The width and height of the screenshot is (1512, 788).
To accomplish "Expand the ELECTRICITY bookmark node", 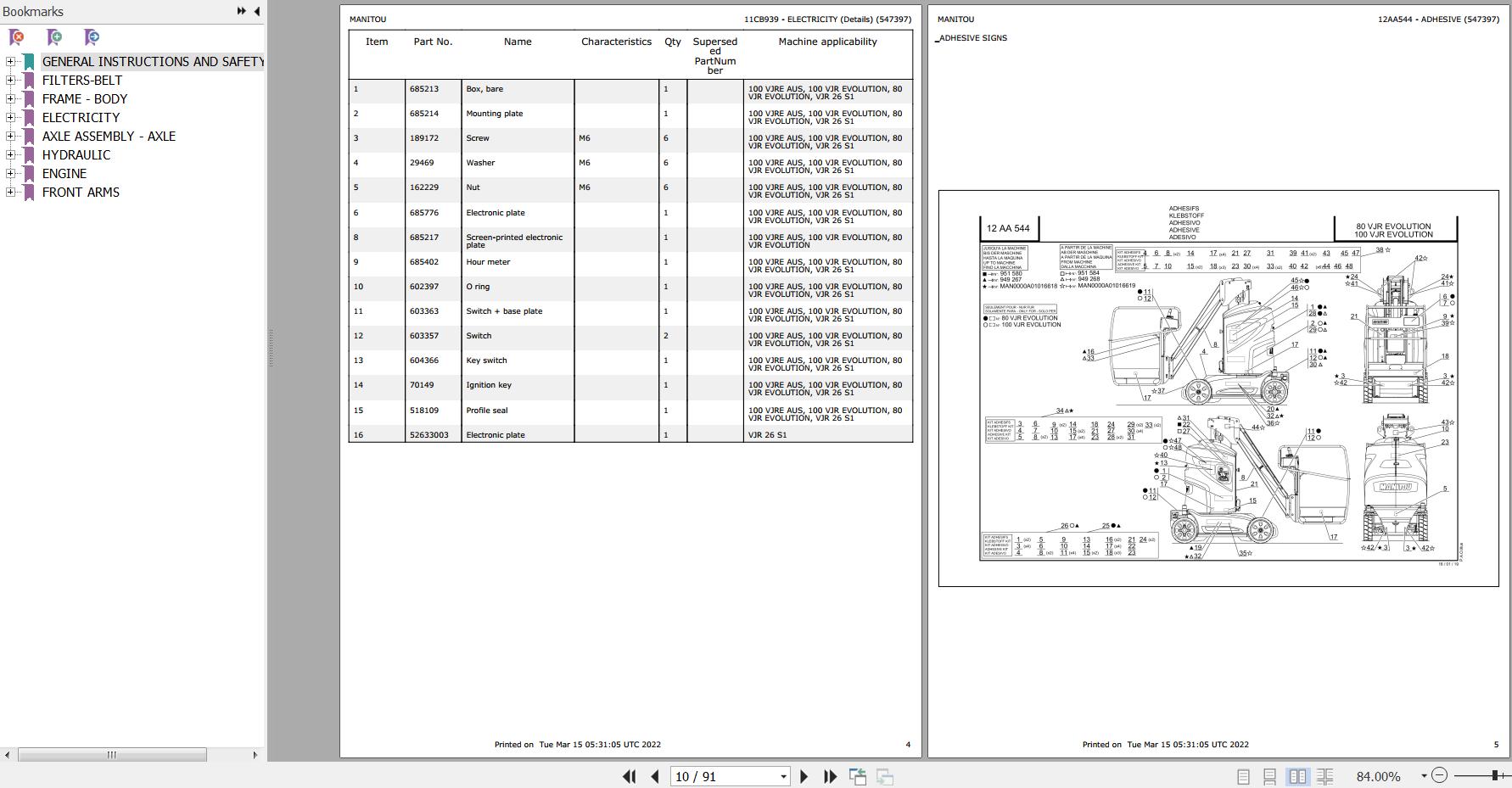I will tap(10, 117).
